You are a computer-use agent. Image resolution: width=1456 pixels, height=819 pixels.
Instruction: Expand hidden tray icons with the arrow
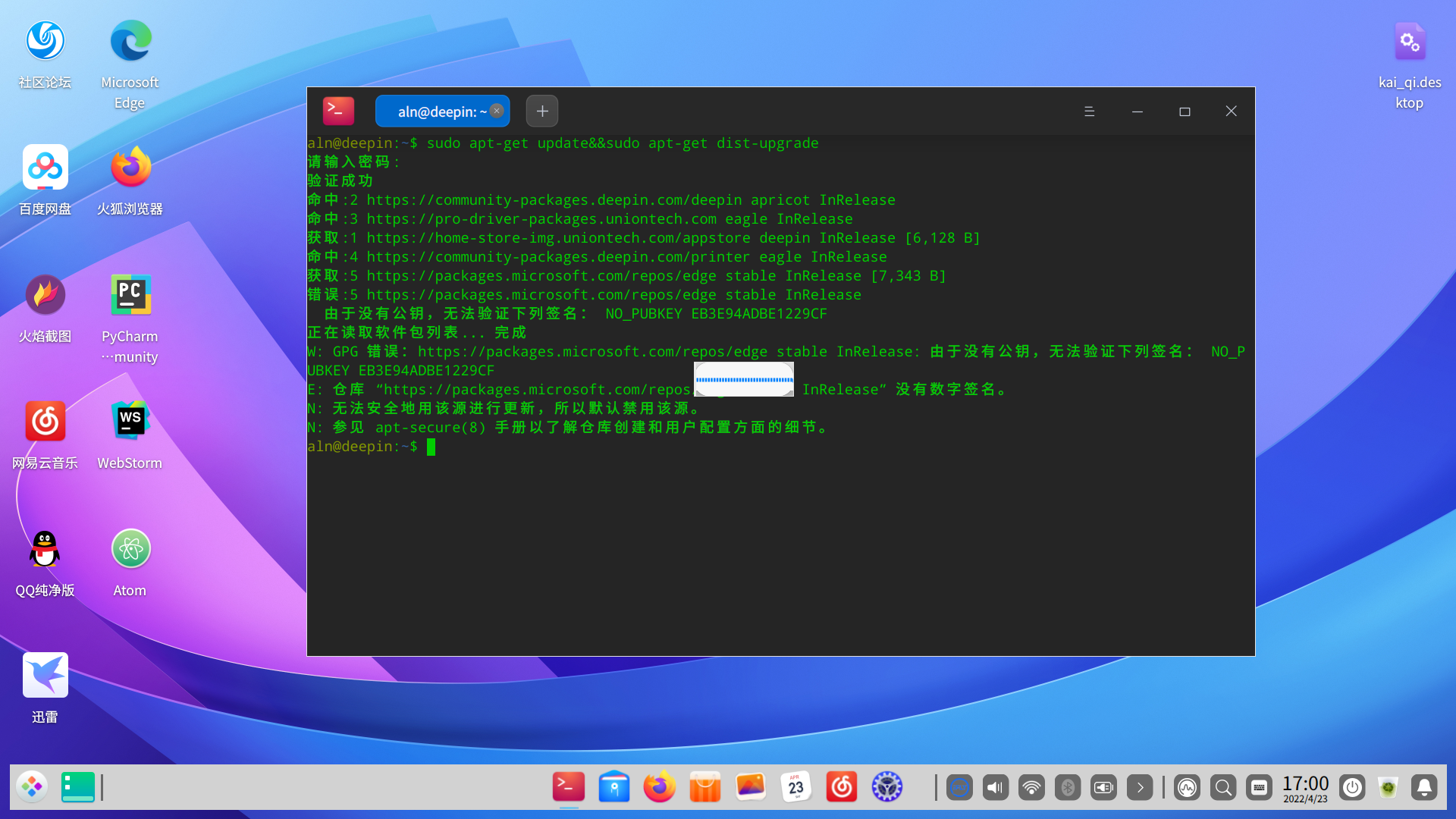(x=1141, y=787)
